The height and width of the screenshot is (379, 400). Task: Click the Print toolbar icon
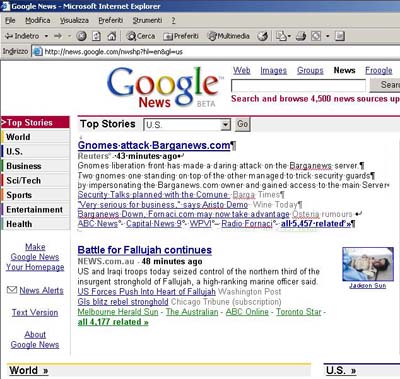coord(301,36)
